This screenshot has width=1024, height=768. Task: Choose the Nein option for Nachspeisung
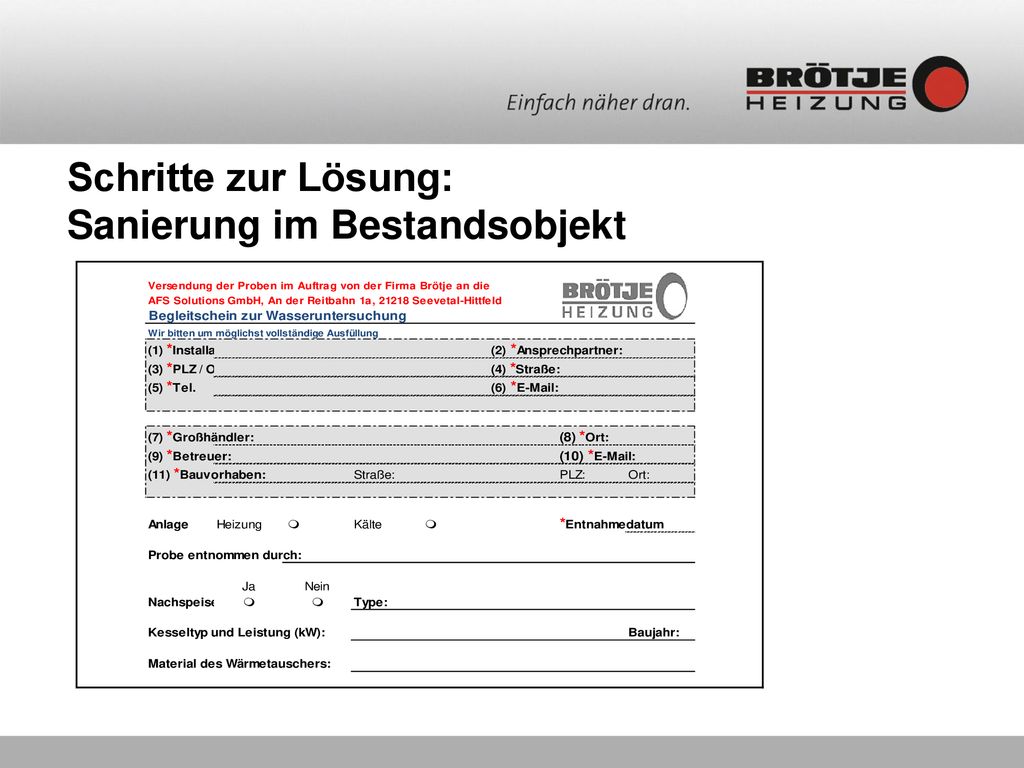317,602
